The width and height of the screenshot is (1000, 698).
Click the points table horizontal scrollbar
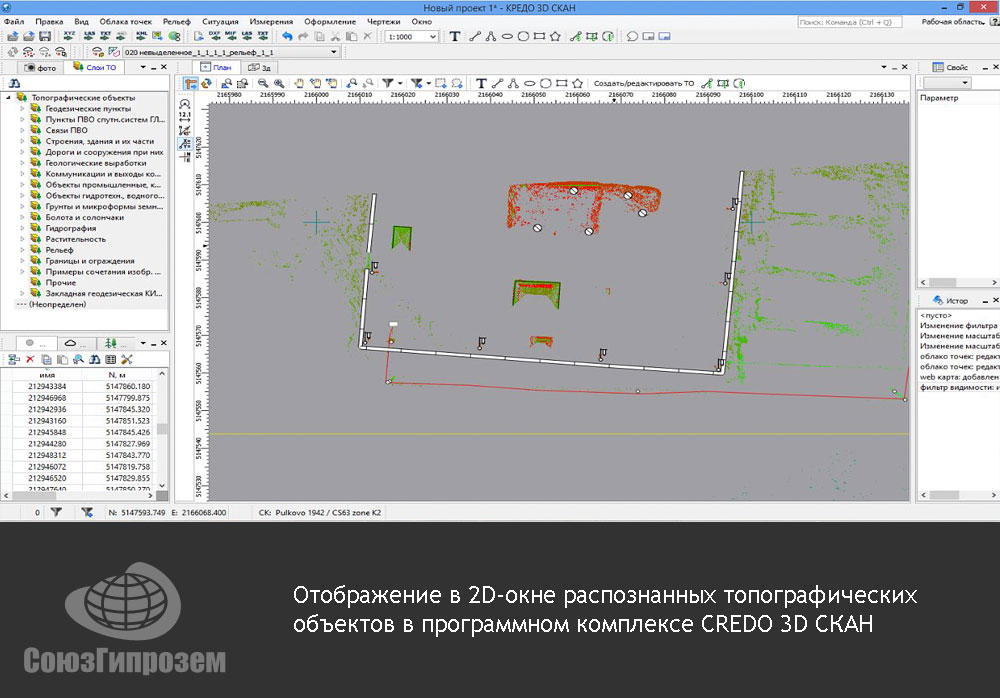(78, 495)
